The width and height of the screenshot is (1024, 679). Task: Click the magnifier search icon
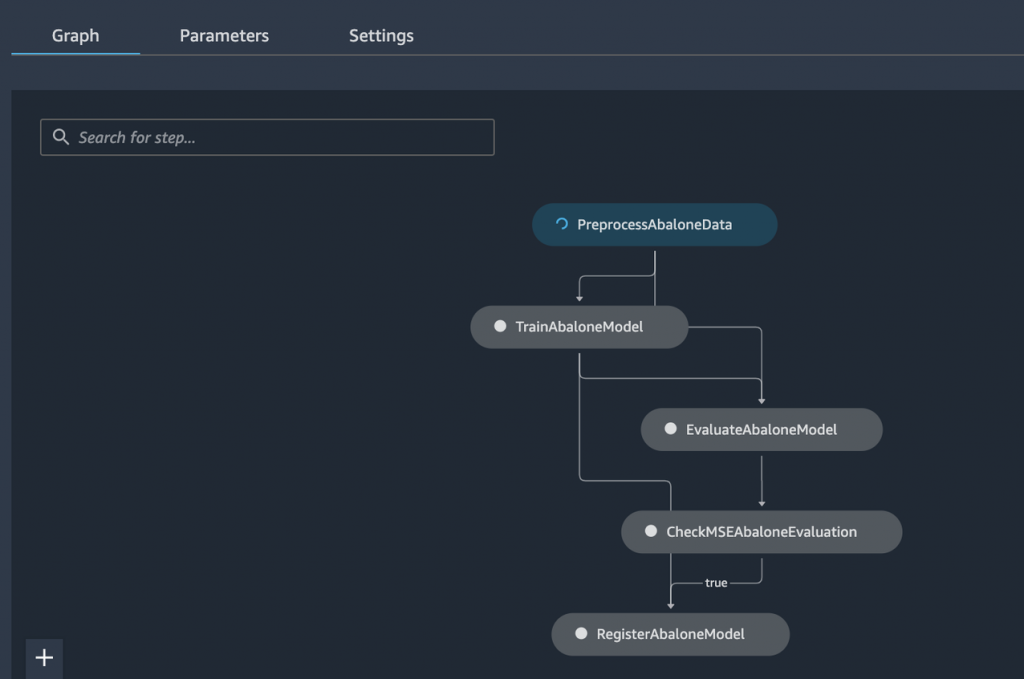point(61,137)
